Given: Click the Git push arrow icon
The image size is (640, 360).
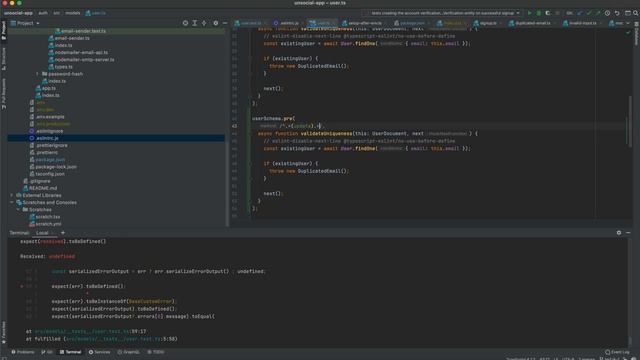Looking at the screenshot, I should [598, 13].
